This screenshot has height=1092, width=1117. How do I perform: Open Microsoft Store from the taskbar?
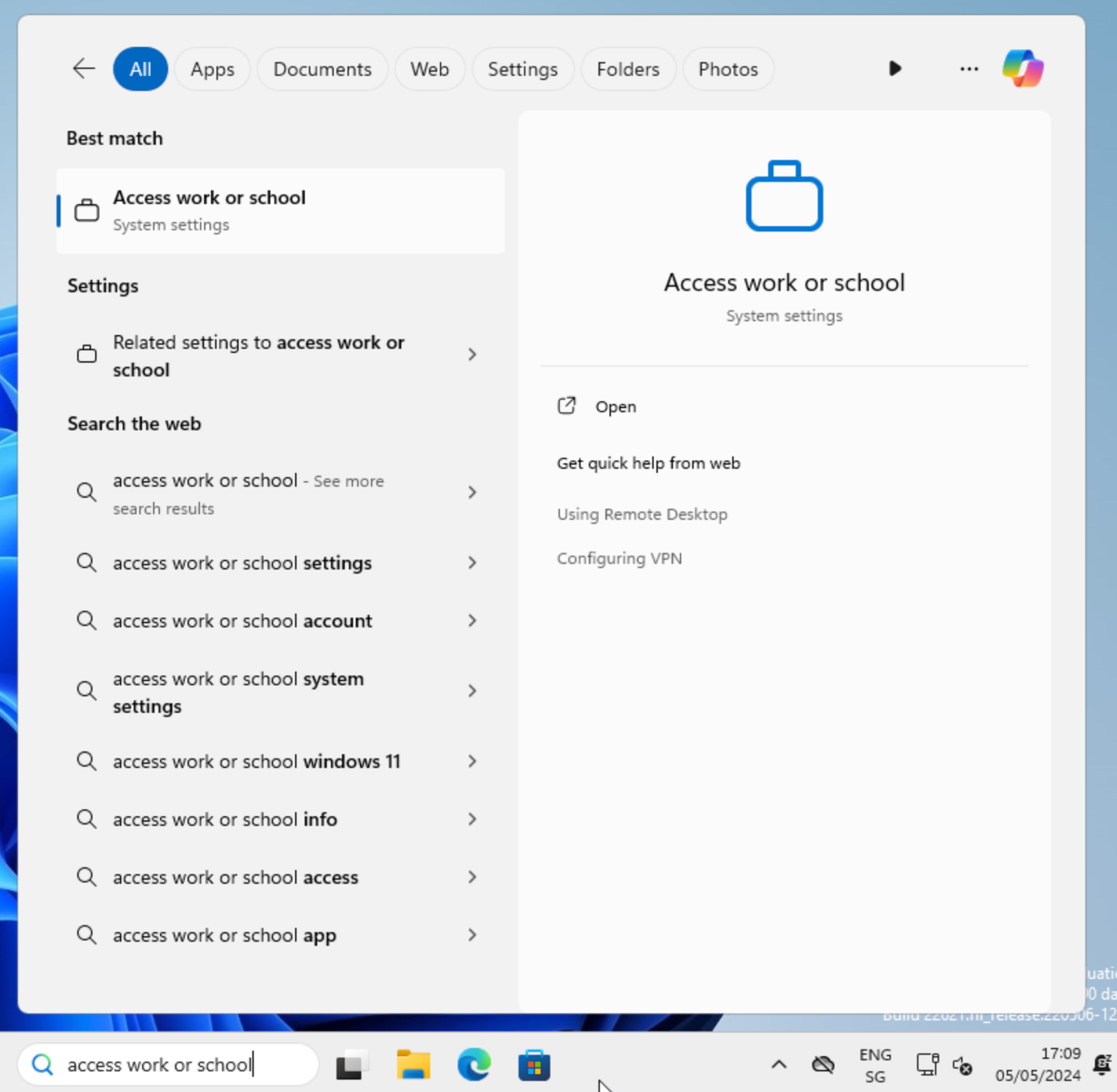(534, 1065)
